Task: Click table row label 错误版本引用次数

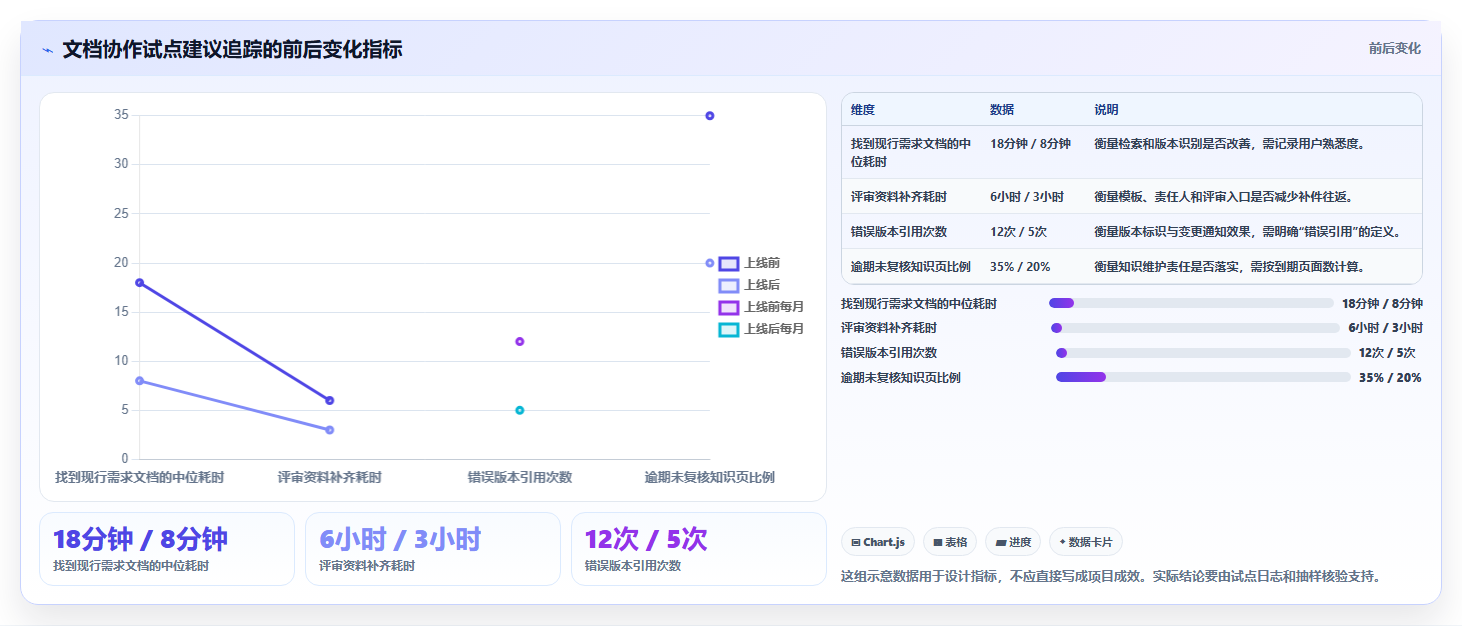Action: click(x=899, y=232)
